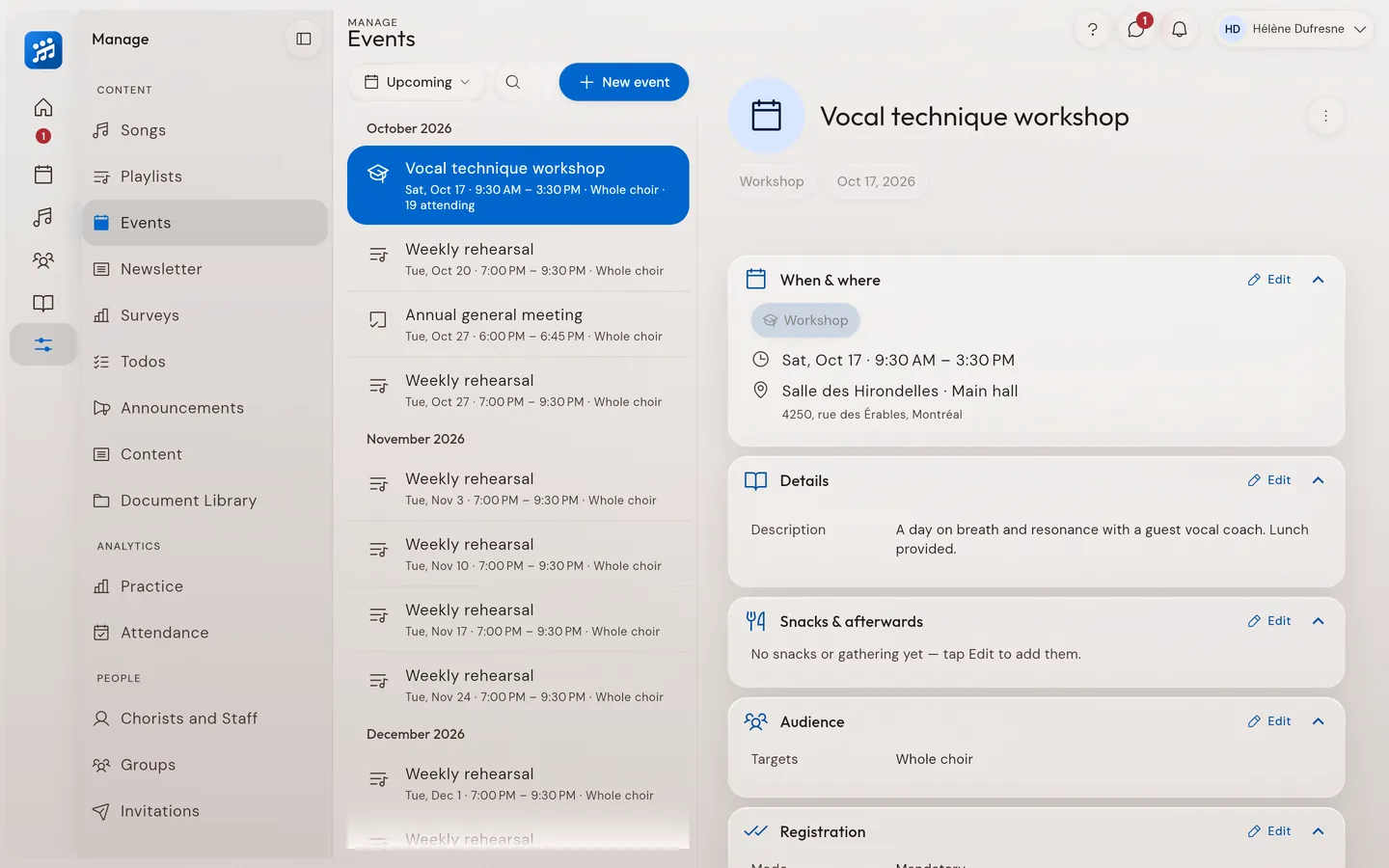Click the 'Oct 17, 2026' date tag
The height and width of the screenshot is (868, 1389).
(x=876, y=181)
